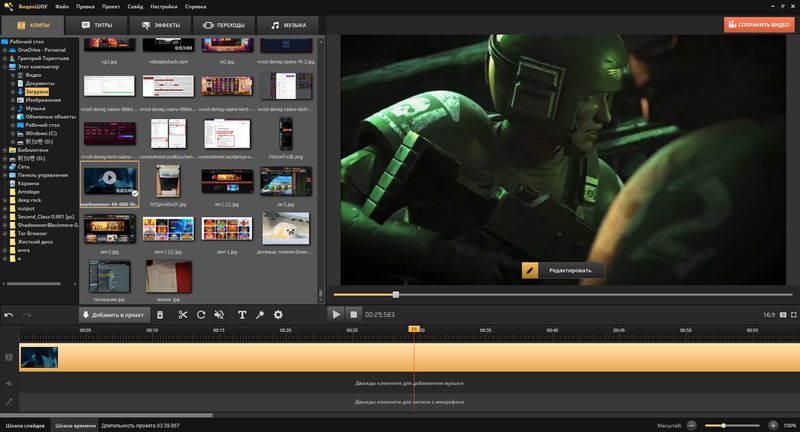
Task: Click the microphone track icon
Action: tap(9, 402)
